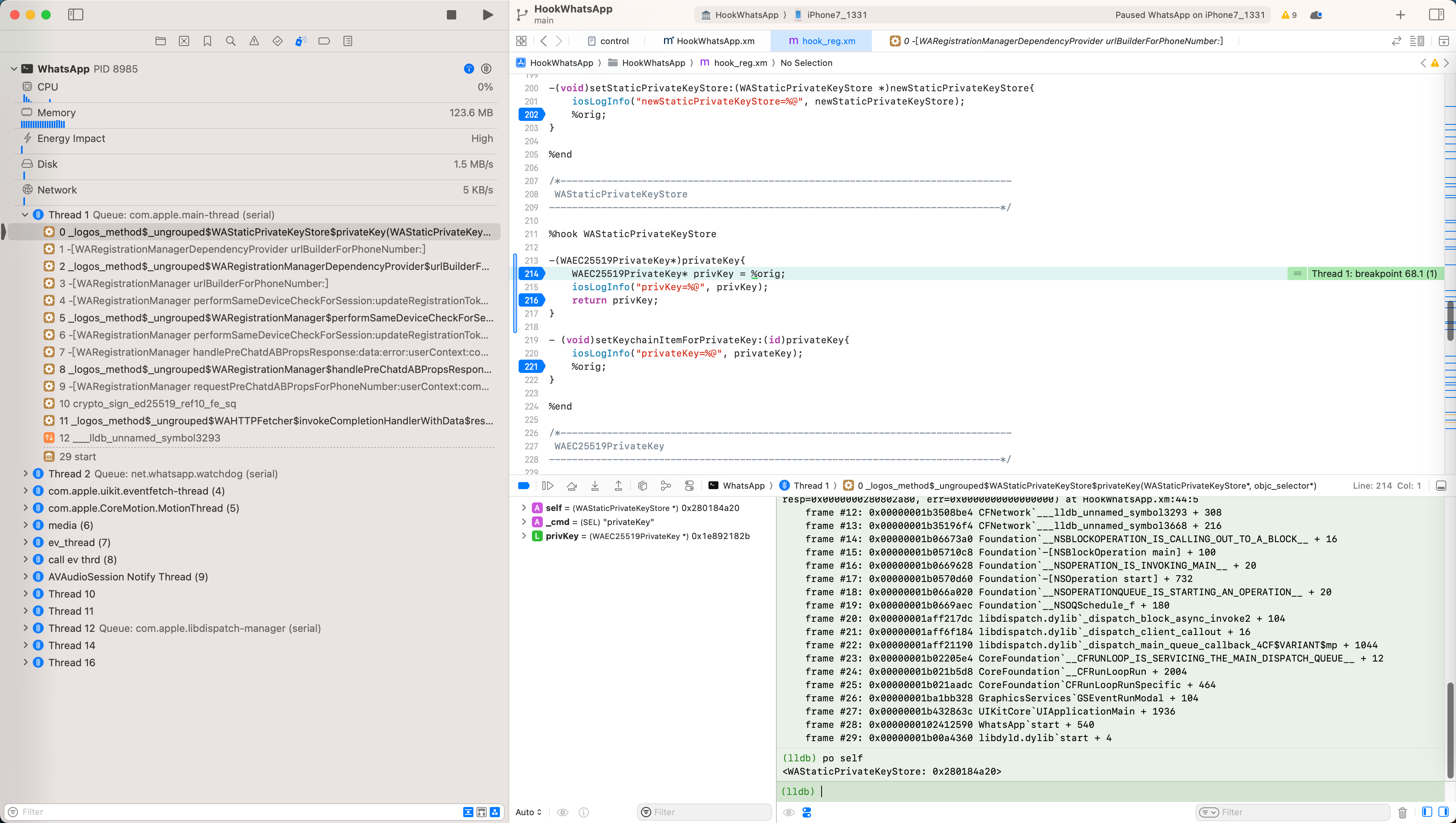
Task: Deactivate all breakpoints in debug bar
Action: [x=523, y=486]
